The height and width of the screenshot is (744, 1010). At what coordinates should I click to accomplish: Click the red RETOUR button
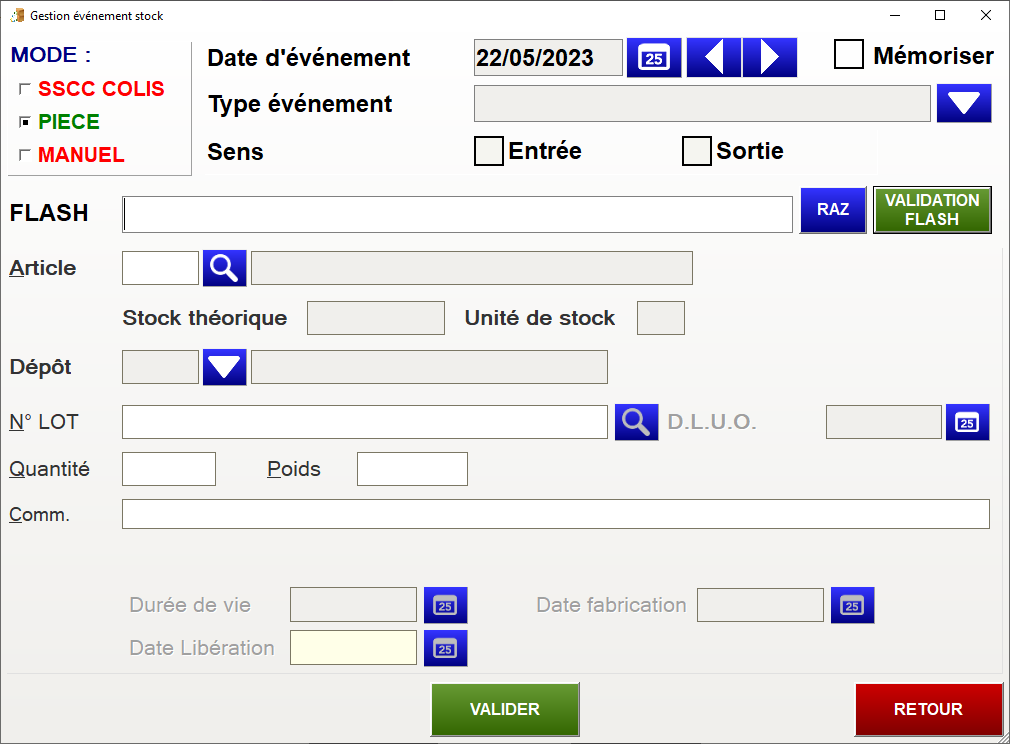click(928, 709)
